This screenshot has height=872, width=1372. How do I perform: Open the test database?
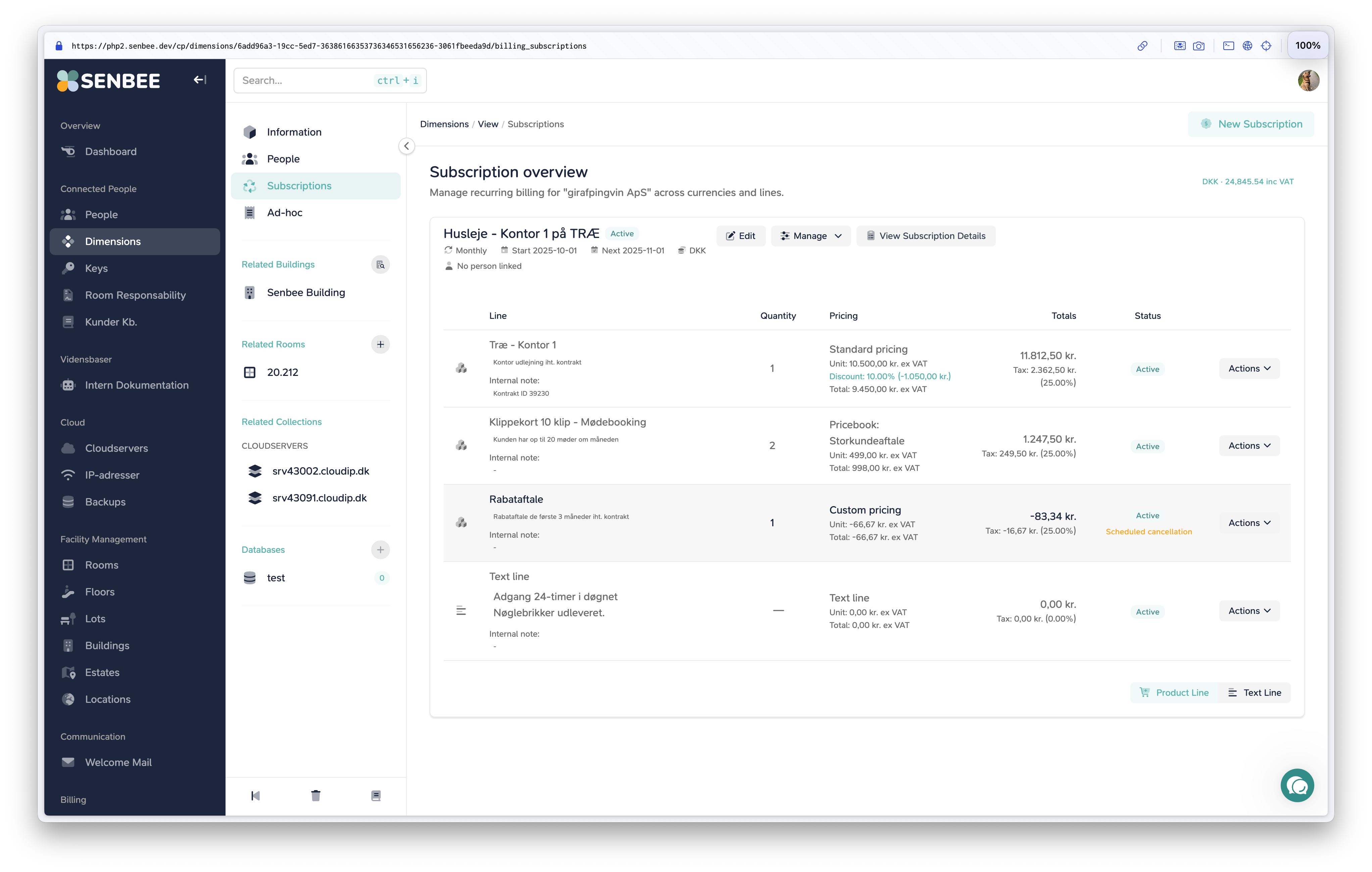tap(316, 578)
